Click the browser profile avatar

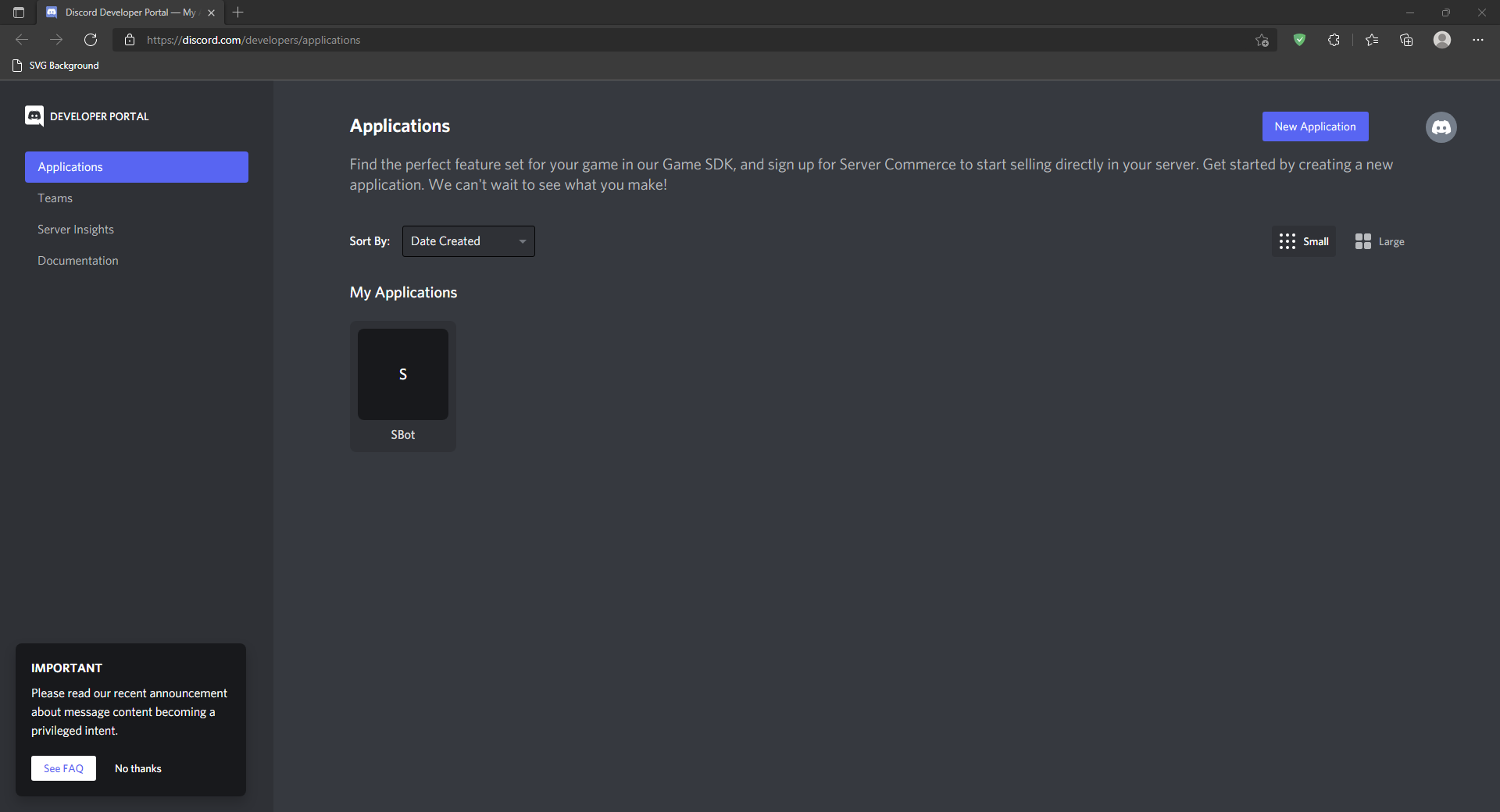(x=1441, y=40)
